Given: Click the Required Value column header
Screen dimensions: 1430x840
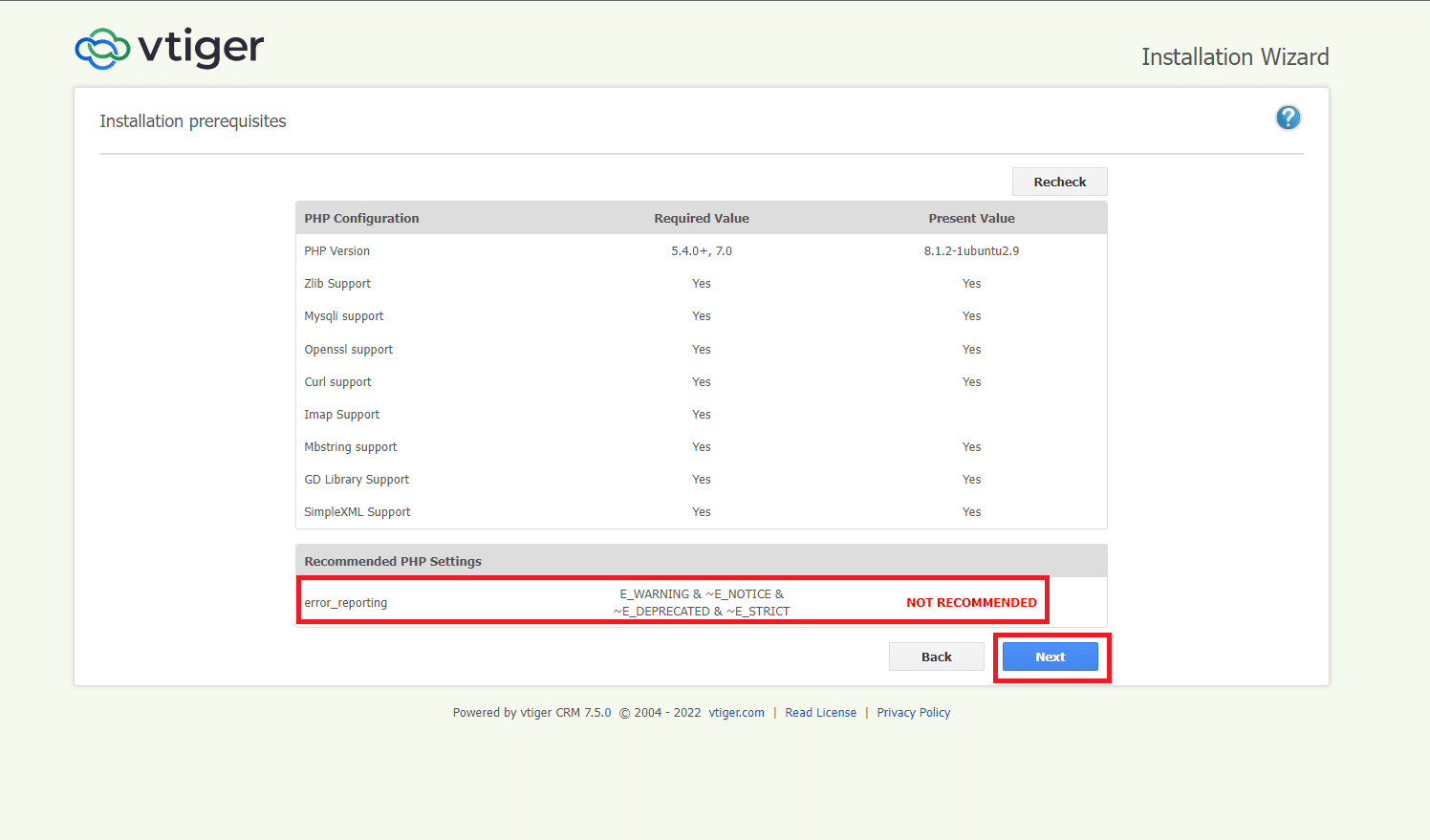Looking at the screenshot, I should point(702,218).
